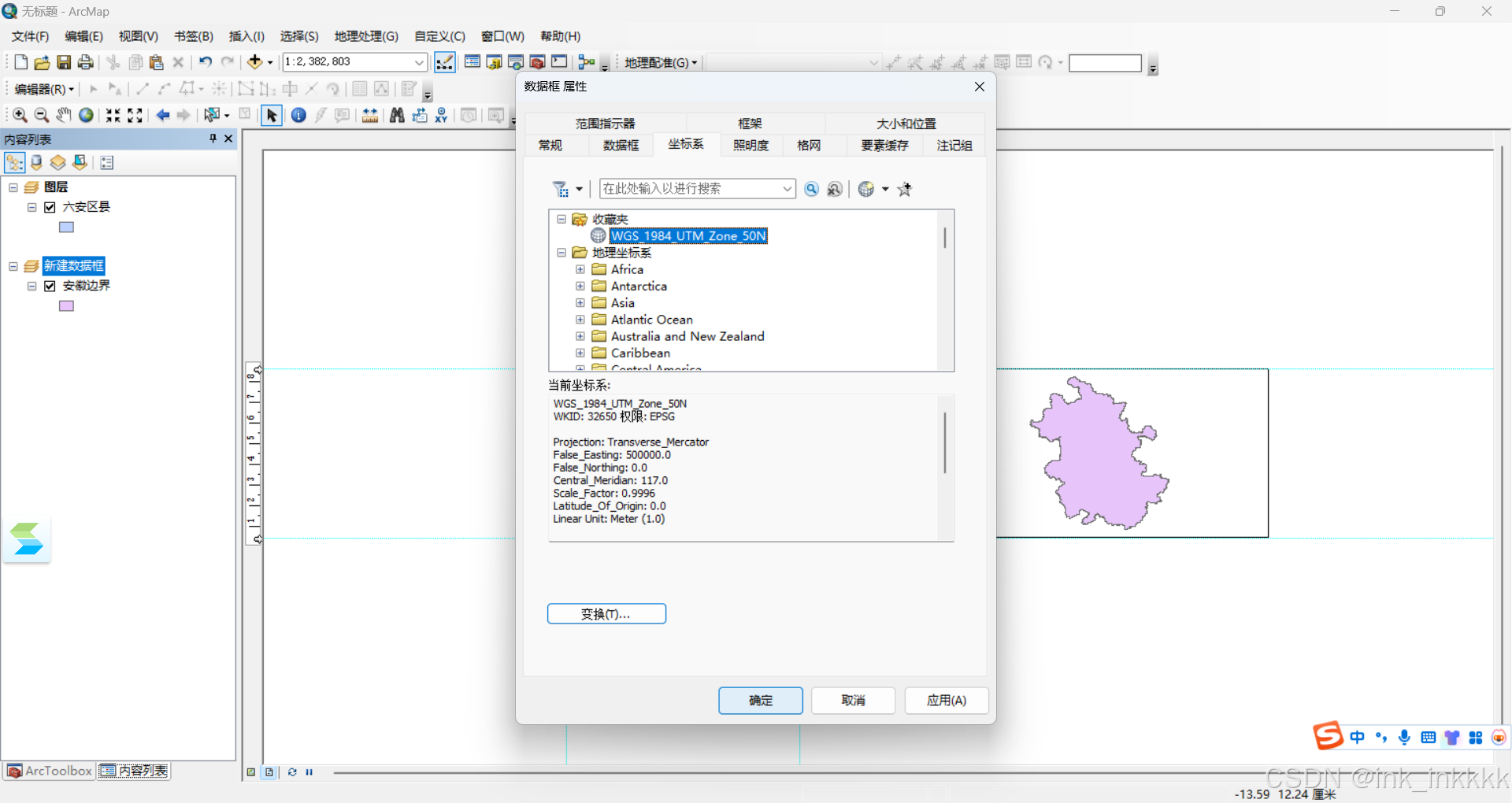This screenshot has height=803, width=1512.
Task: Click the New document icon
Action: pos(21,62)
